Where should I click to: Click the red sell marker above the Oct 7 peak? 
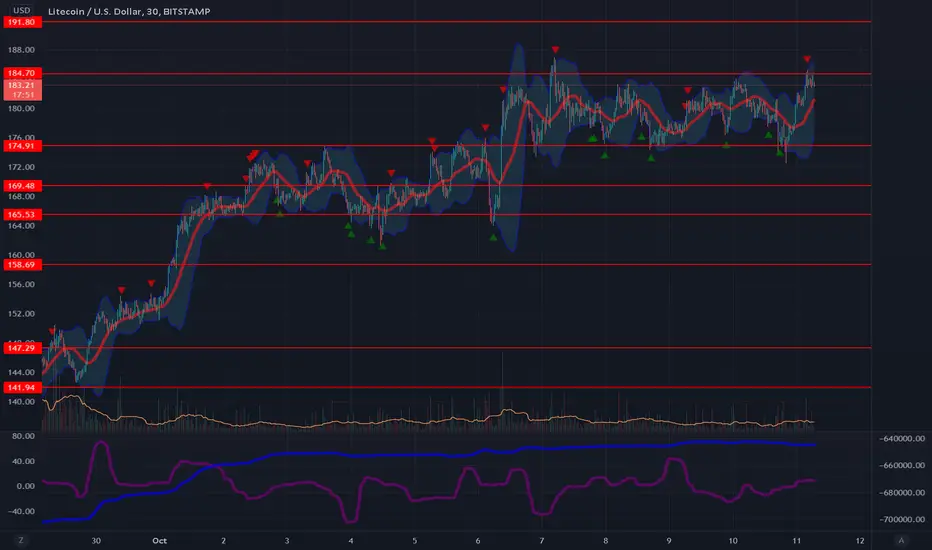pyautogui.click(x=555, y=50)
